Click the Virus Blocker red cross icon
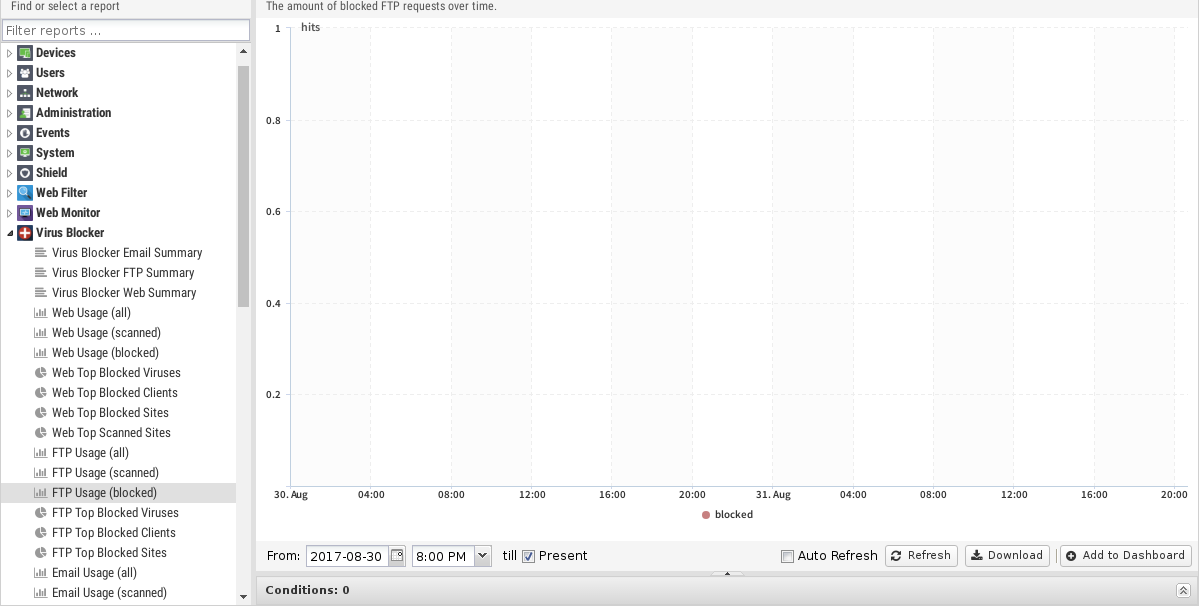The image size is (1199, 606). (24, 232)
